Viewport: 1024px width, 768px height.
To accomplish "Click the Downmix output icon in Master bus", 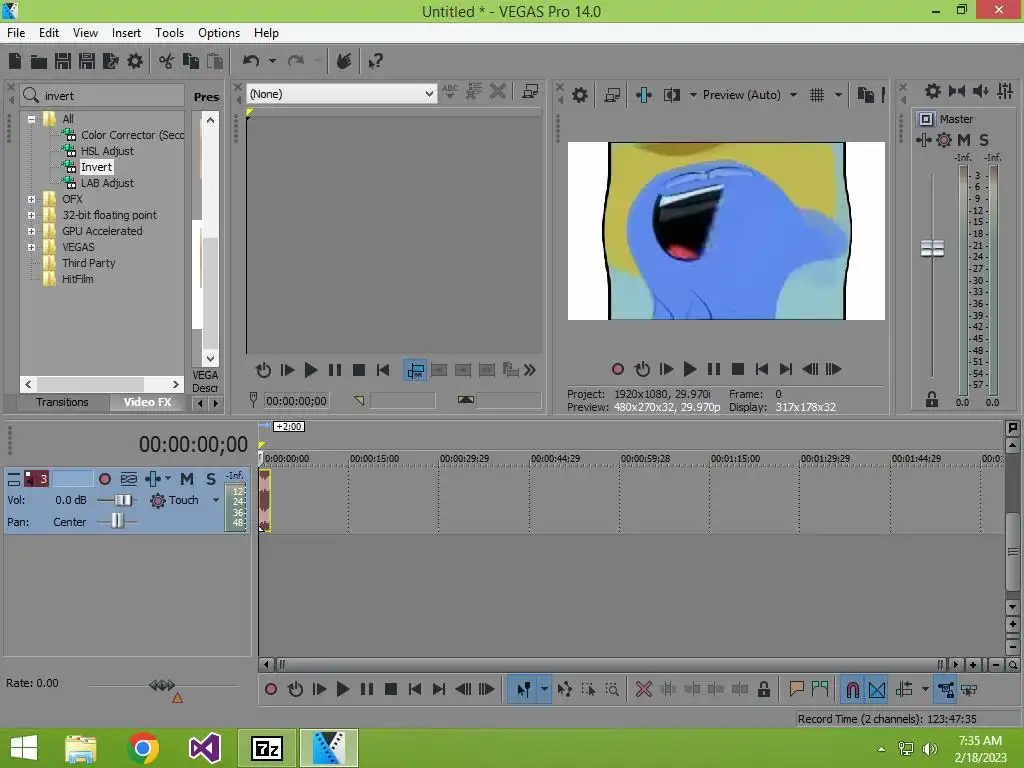I will click(x=957, y=91).
